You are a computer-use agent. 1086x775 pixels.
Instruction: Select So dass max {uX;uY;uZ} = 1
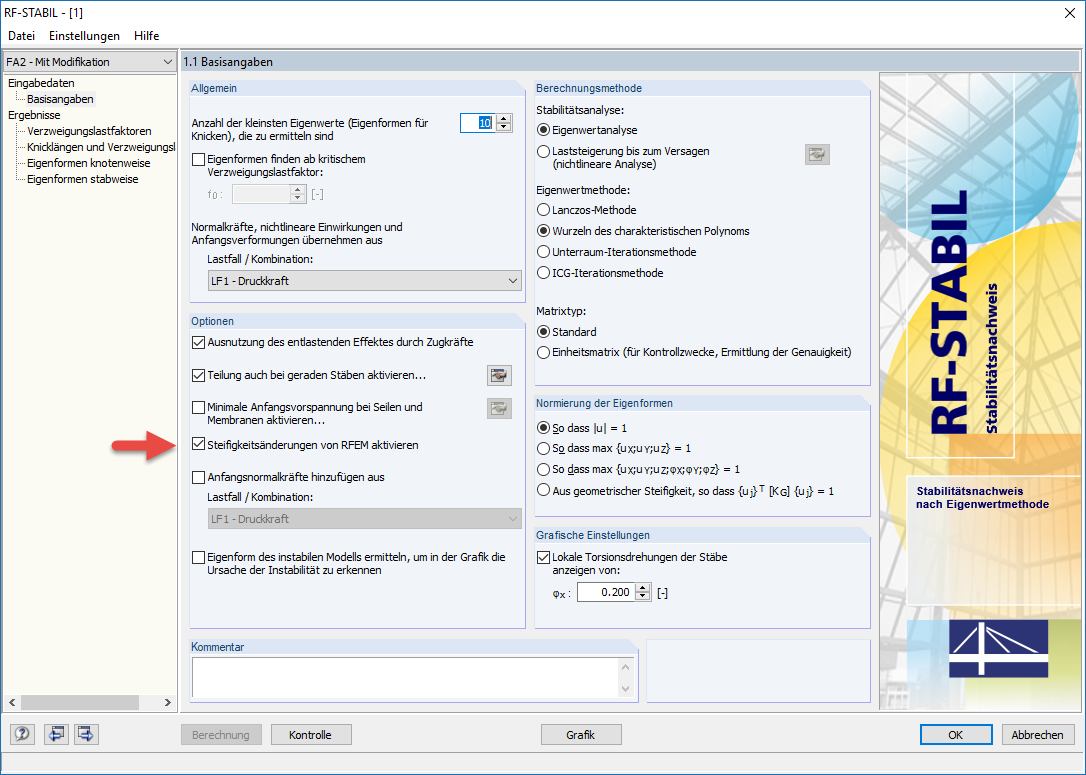pyautogui.click(x=544, y=449)
